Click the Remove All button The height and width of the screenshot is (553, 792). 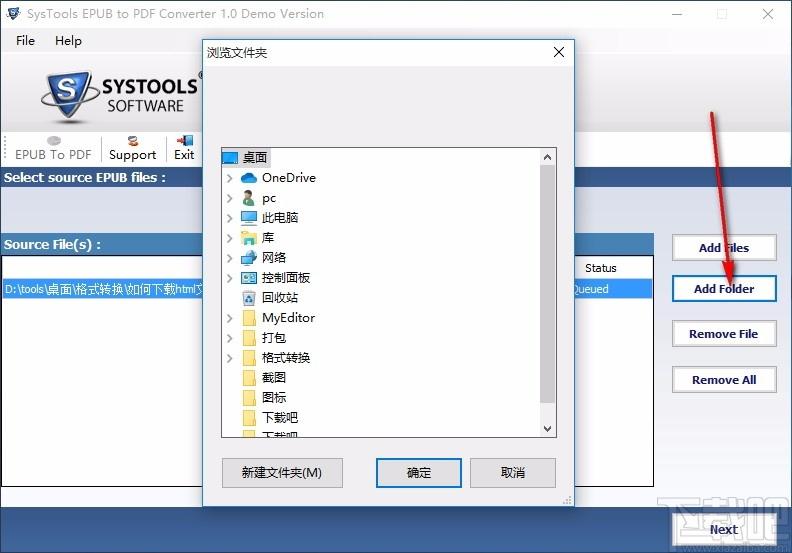point(724,380)
